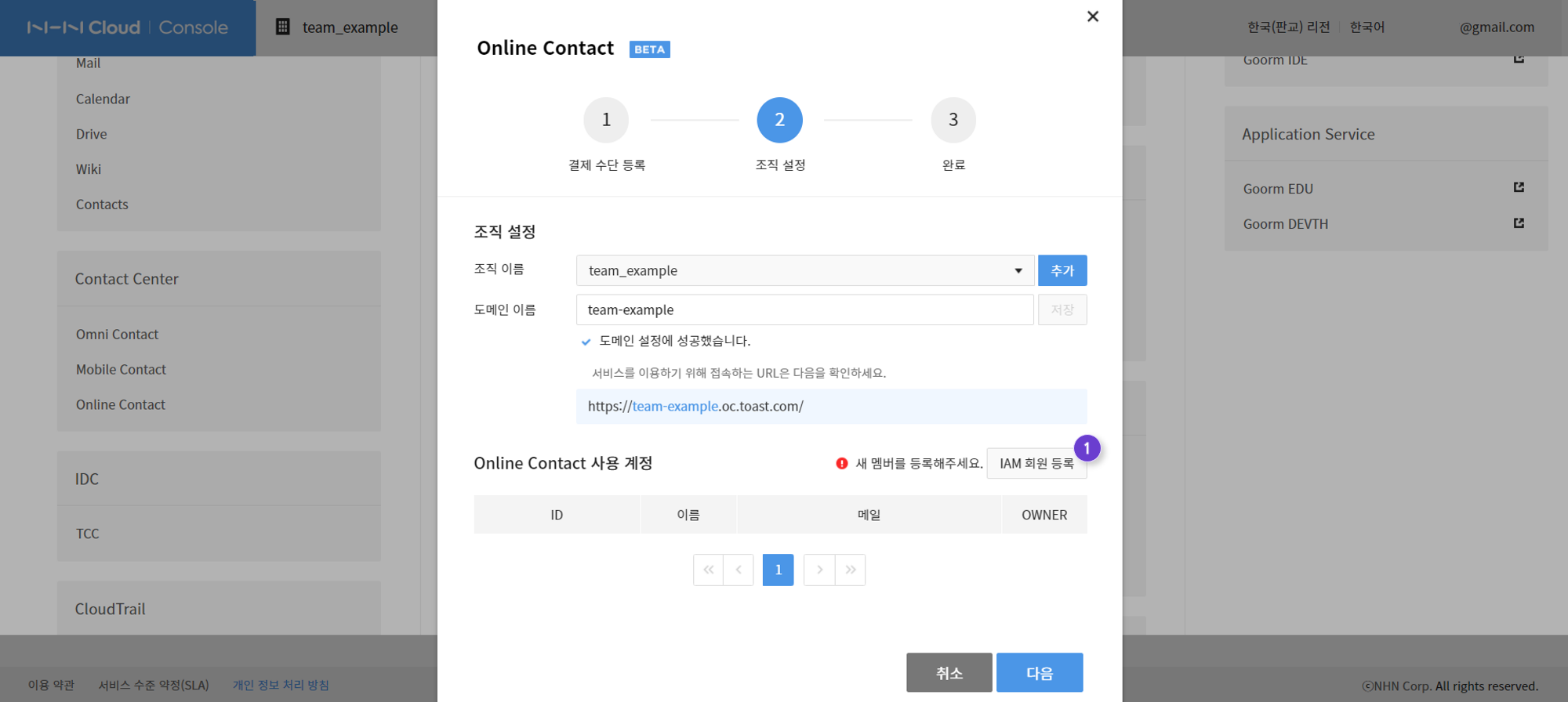The height and width of the screenshot is (702, 1568).
Task: Click the IAM 회원 등록 button
Action: 1036,463
